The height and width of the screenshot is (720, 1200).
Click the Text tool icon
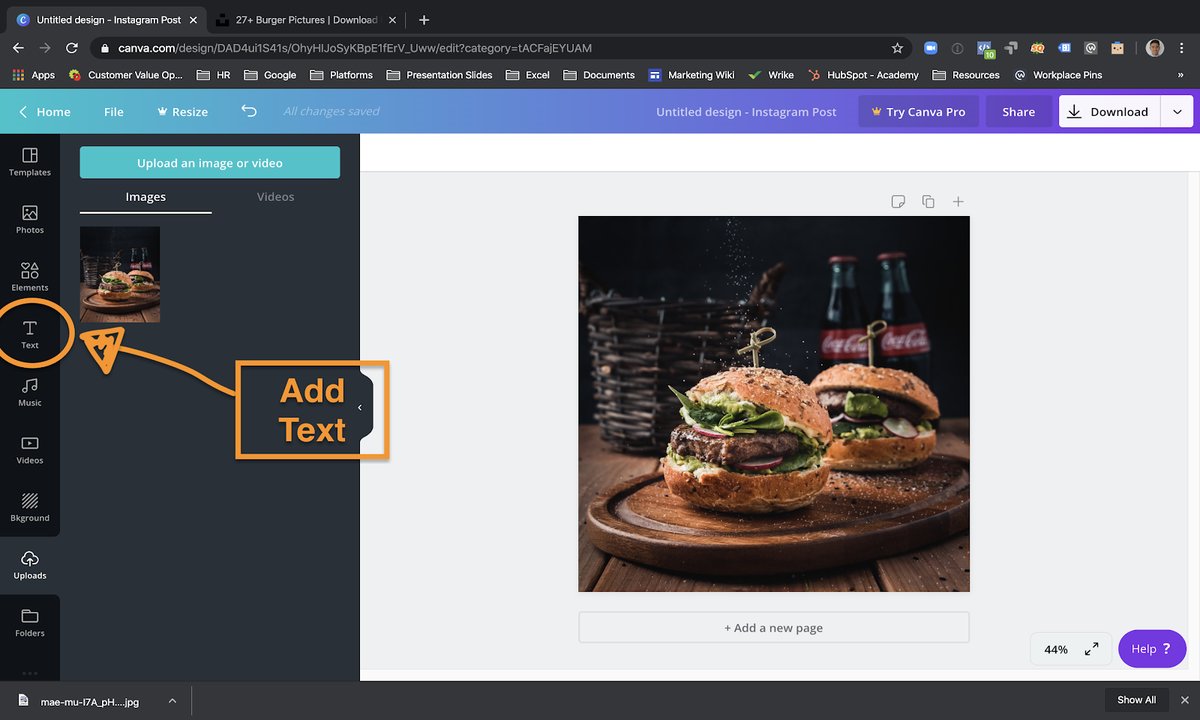click(29, 333)
